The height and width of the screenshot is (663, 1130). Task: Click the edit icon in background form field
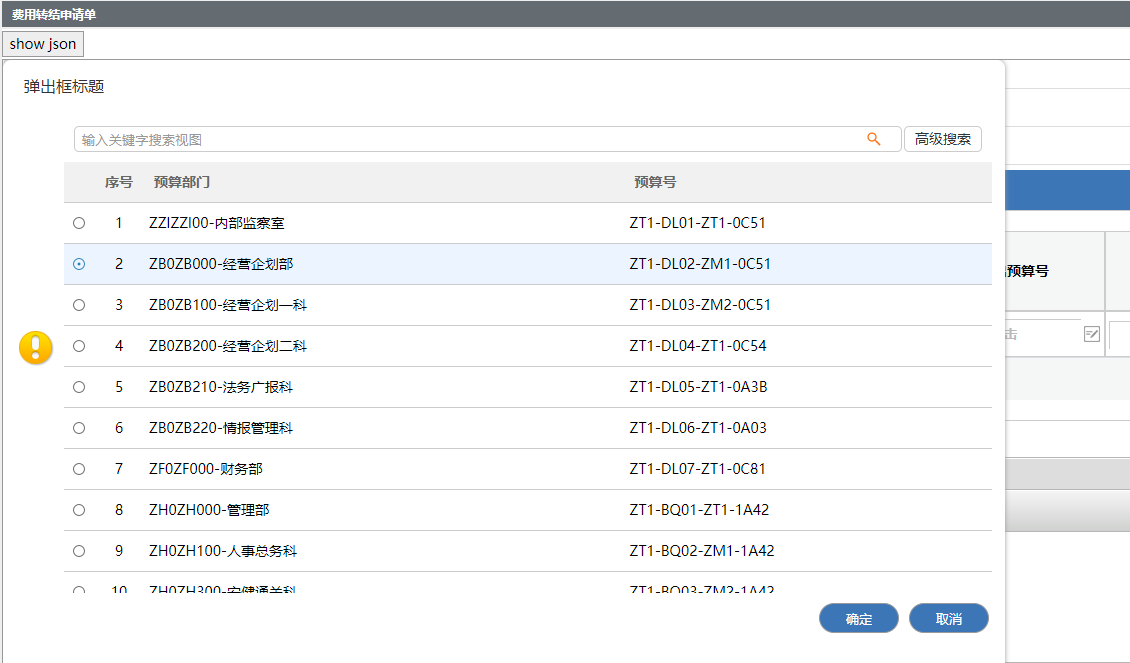click(1092, 334)
